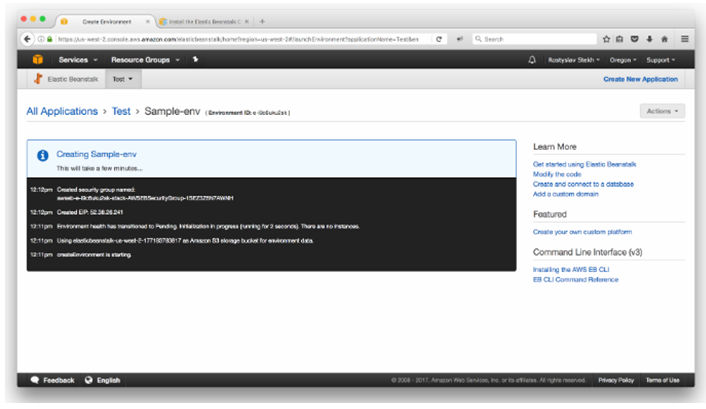
Task: Open Create and connect to a database
Action: click(583, 184)
